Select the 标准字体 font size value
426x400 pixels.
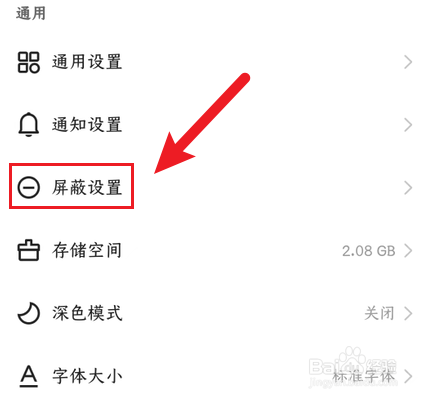point(363,376)
